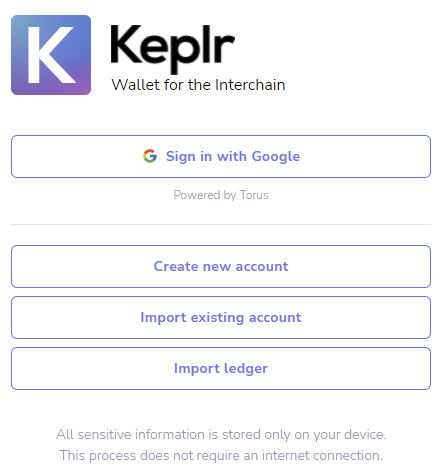Click the word ledger in Import ledger

coord(246,369)
